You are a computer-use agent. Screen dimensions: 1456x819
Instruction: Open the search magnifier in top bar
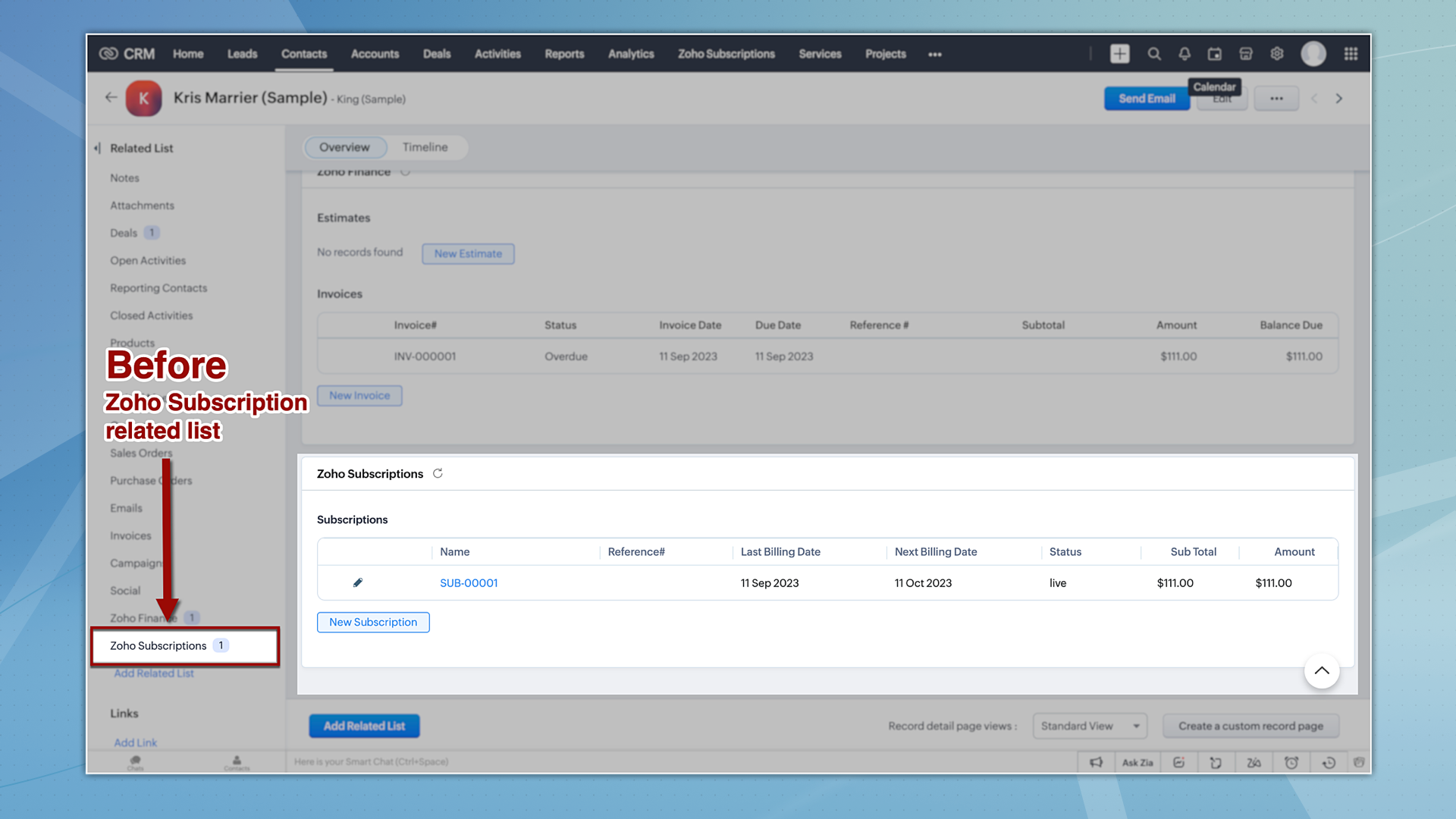coord(1153,54)
